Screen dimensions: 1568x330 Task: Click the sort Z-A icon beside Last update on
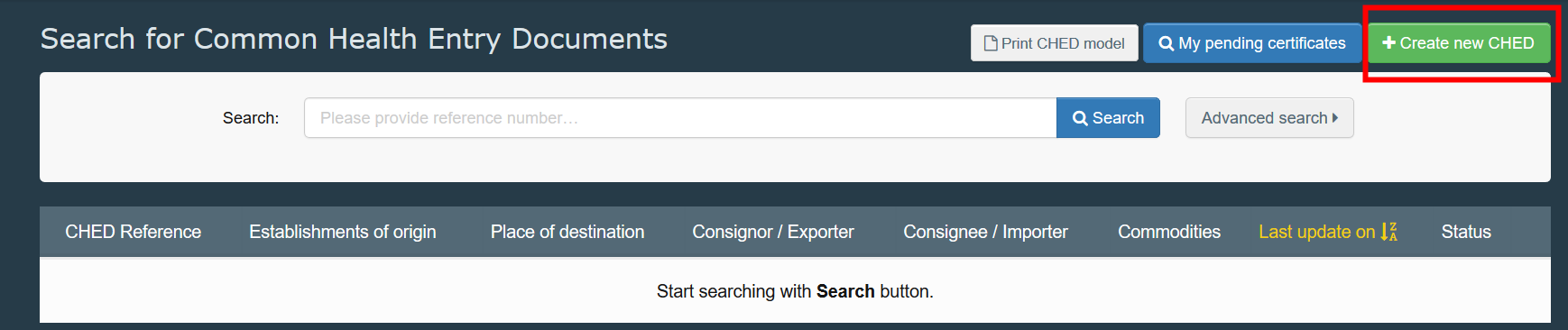(1389, 232)
